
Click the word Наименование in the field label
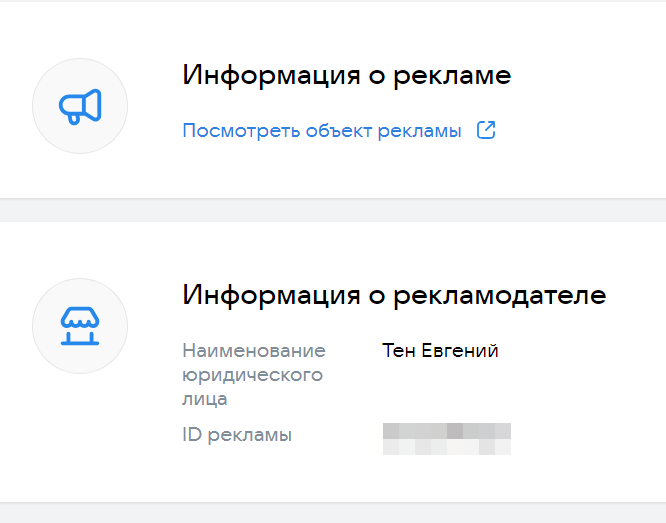[254, 351]
